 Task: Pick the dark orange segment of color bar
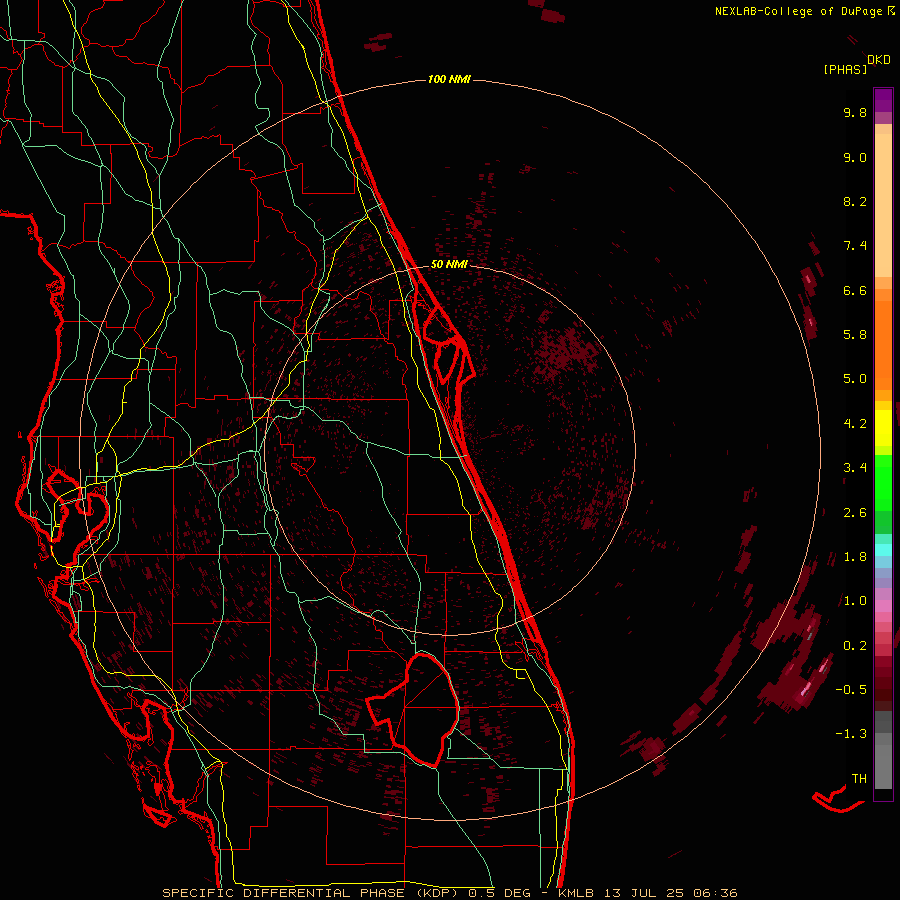pyautogui.click(x=883, y=344)
